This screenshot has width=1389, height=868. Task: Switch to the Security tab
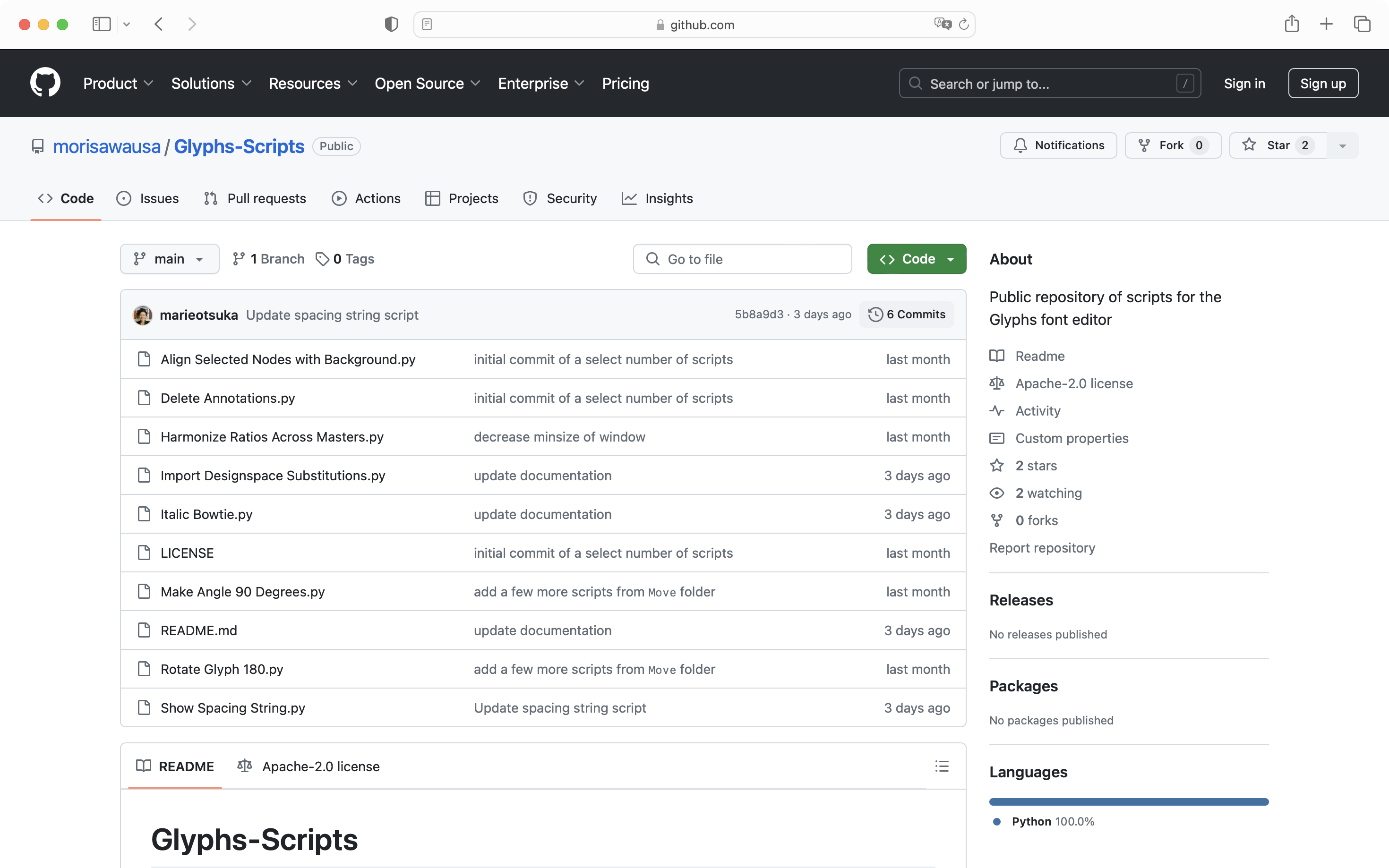(x=560, y=199)
